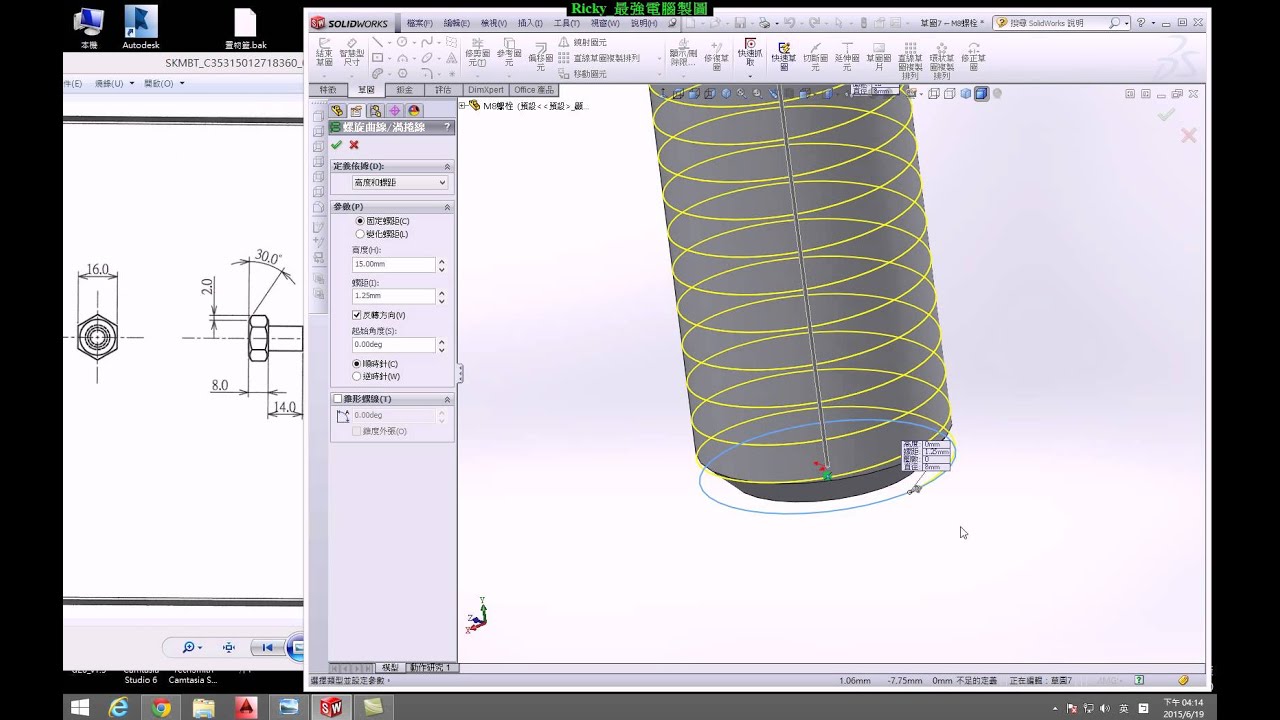
Task: Open the SolidWorks search options dropdown
Action: (x=1126, y=22)
